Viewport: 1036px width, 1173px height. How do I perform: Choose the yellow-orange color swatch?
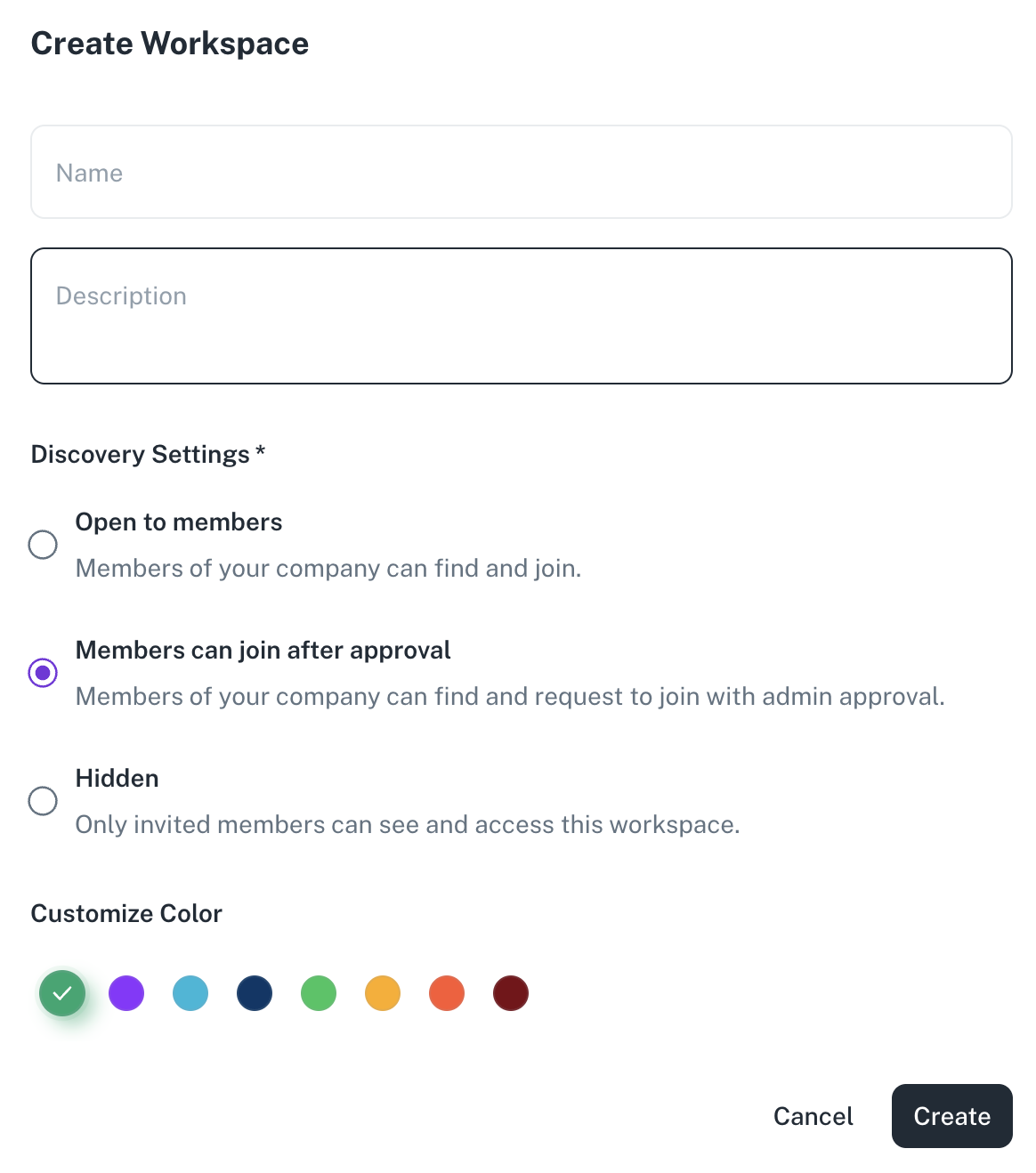(383, 993)
